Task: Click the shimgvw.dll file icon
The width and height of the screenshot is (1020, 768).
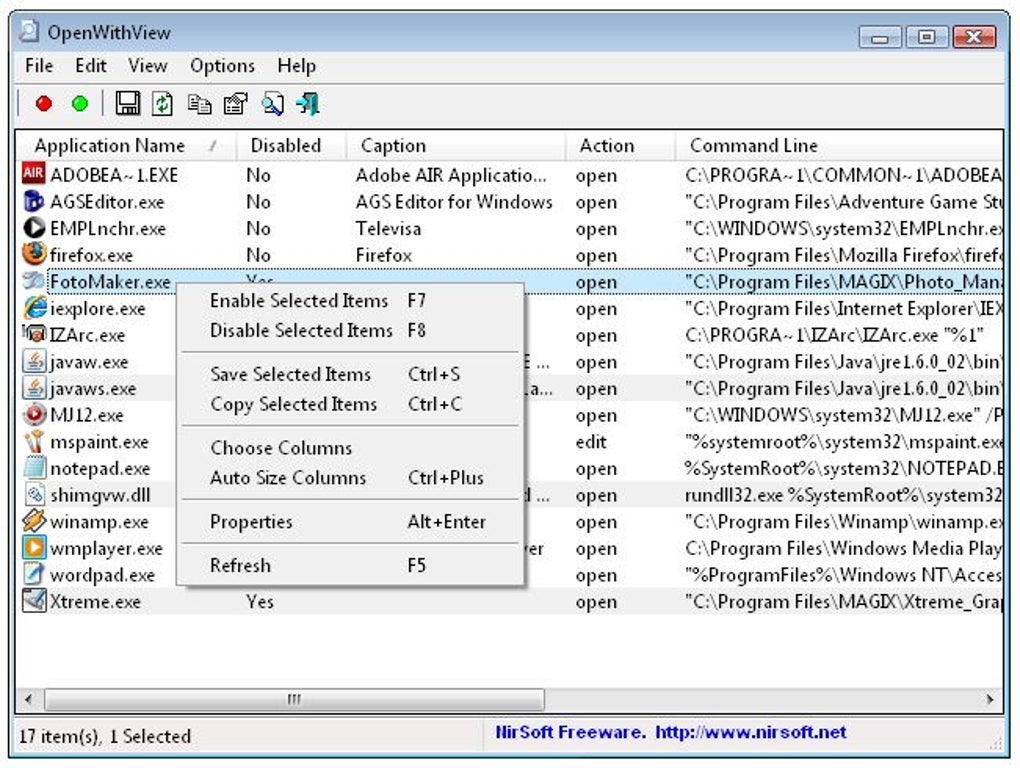Action: tap(34, 494)
